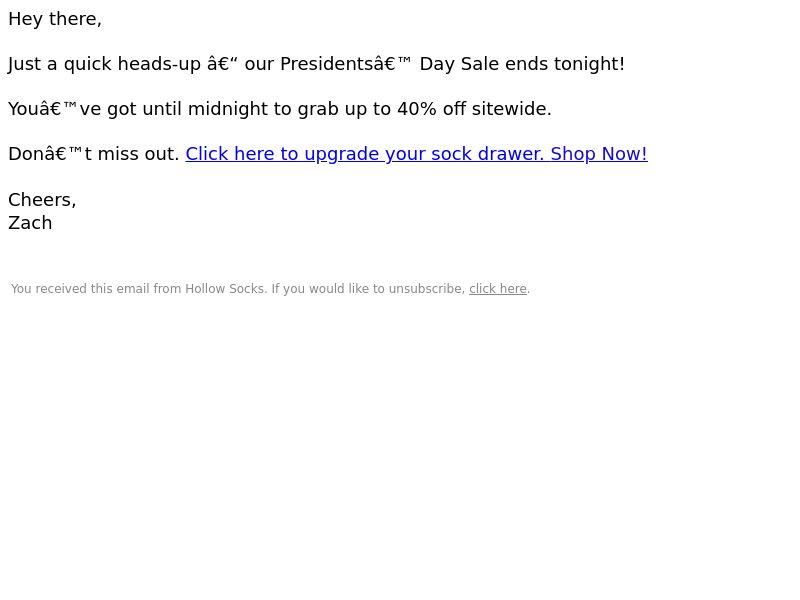Click the 'Just a quick heads-up' phrase

tap(105, 64)
